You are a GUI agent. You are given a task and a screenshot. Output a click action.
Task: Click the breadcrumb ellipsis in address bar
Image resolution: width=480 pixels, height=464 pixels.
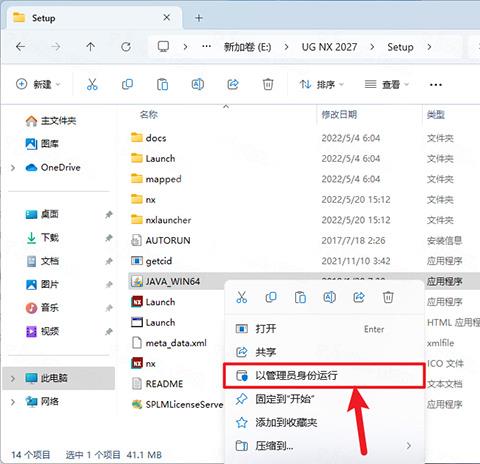point(206,46)
